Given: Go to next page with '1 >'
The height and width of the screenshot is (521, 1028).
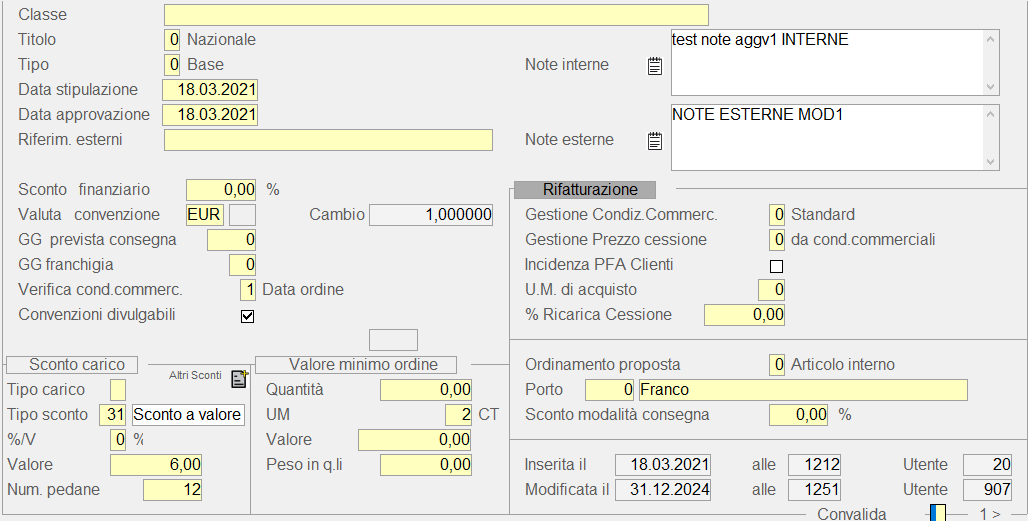Looking at the screenshot, I should [x=989, y=514].
